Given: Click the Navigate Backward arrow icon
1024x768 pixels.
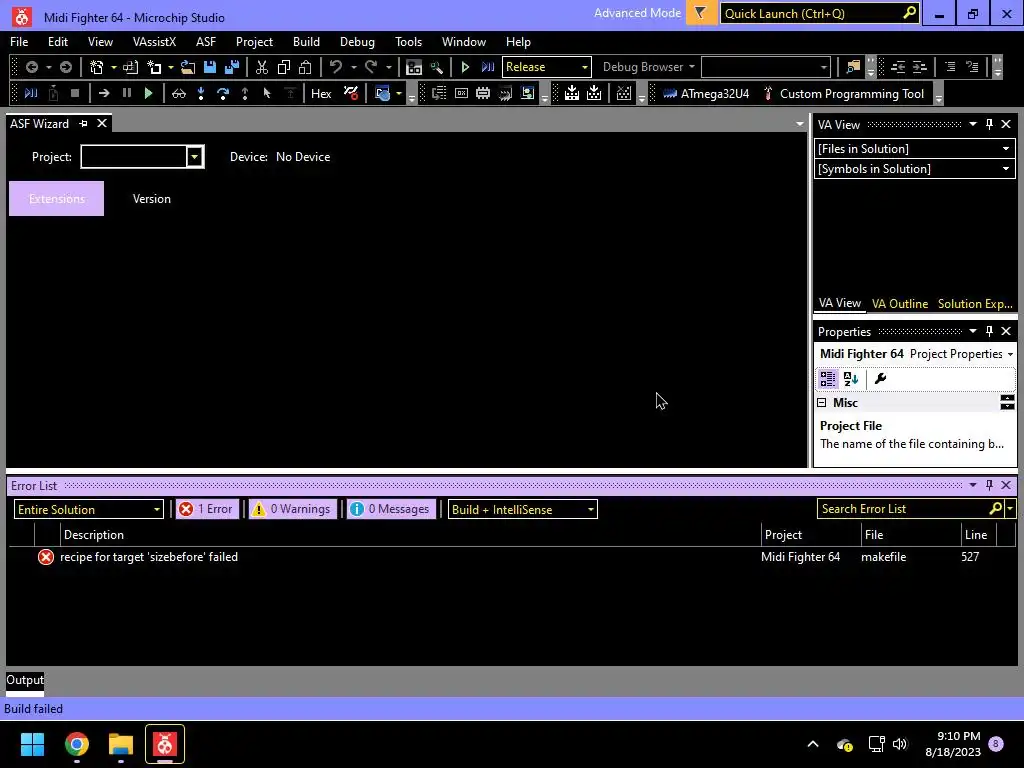Looking at the screenshot, I should (x=31, y=67).
